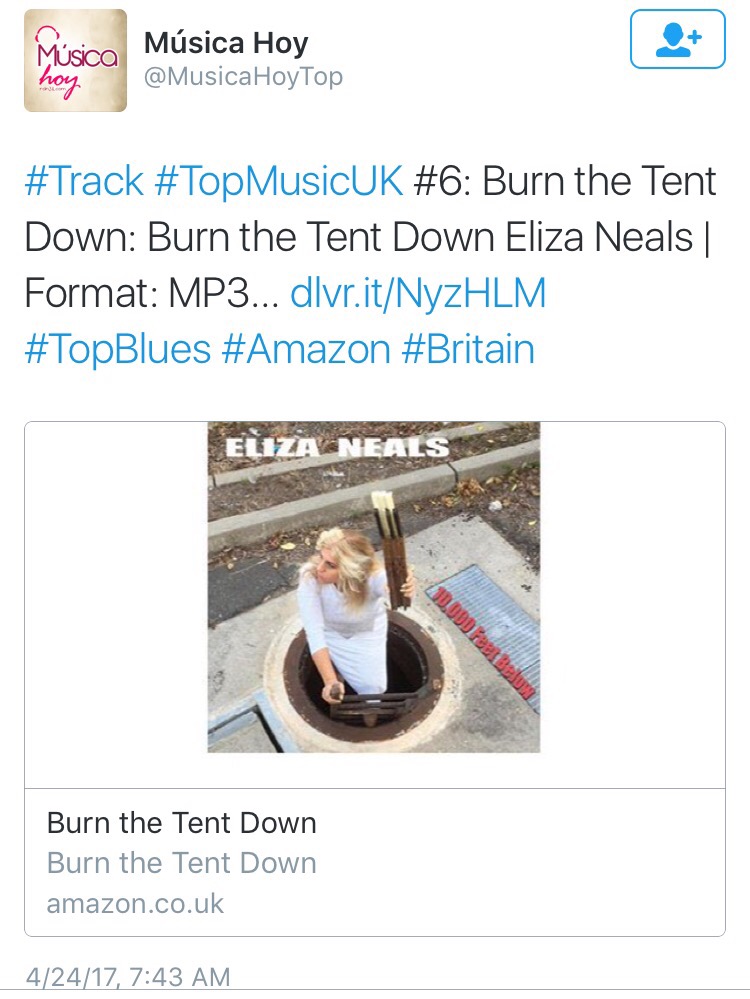Viewport: 750px width, 999px height.
Task: Tap the #Amazon hashtag
Action: pos(306,349)
